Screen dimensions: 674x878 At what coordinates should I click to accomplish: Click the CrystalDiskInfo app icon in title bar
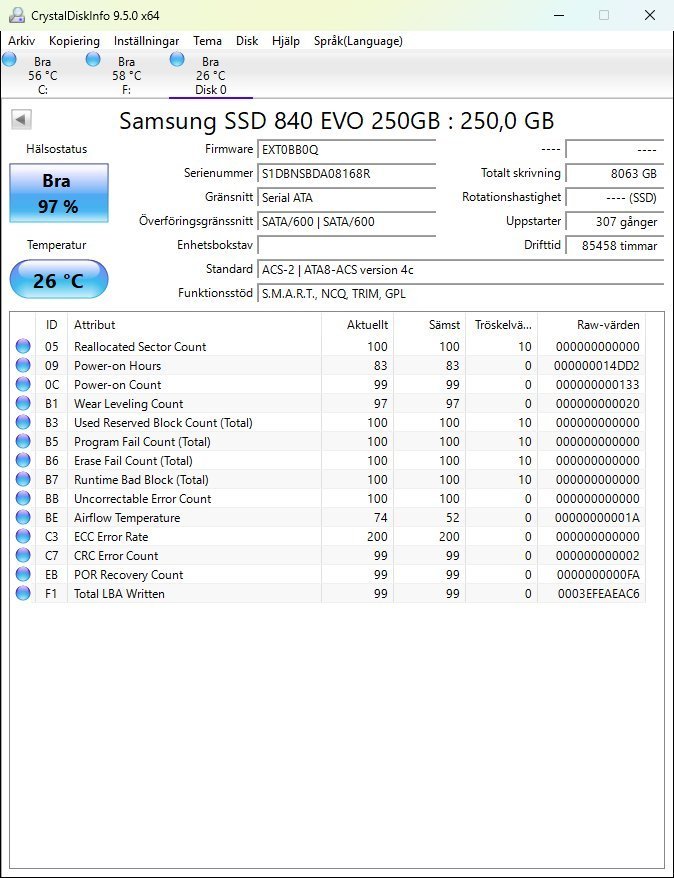(17, 15)
